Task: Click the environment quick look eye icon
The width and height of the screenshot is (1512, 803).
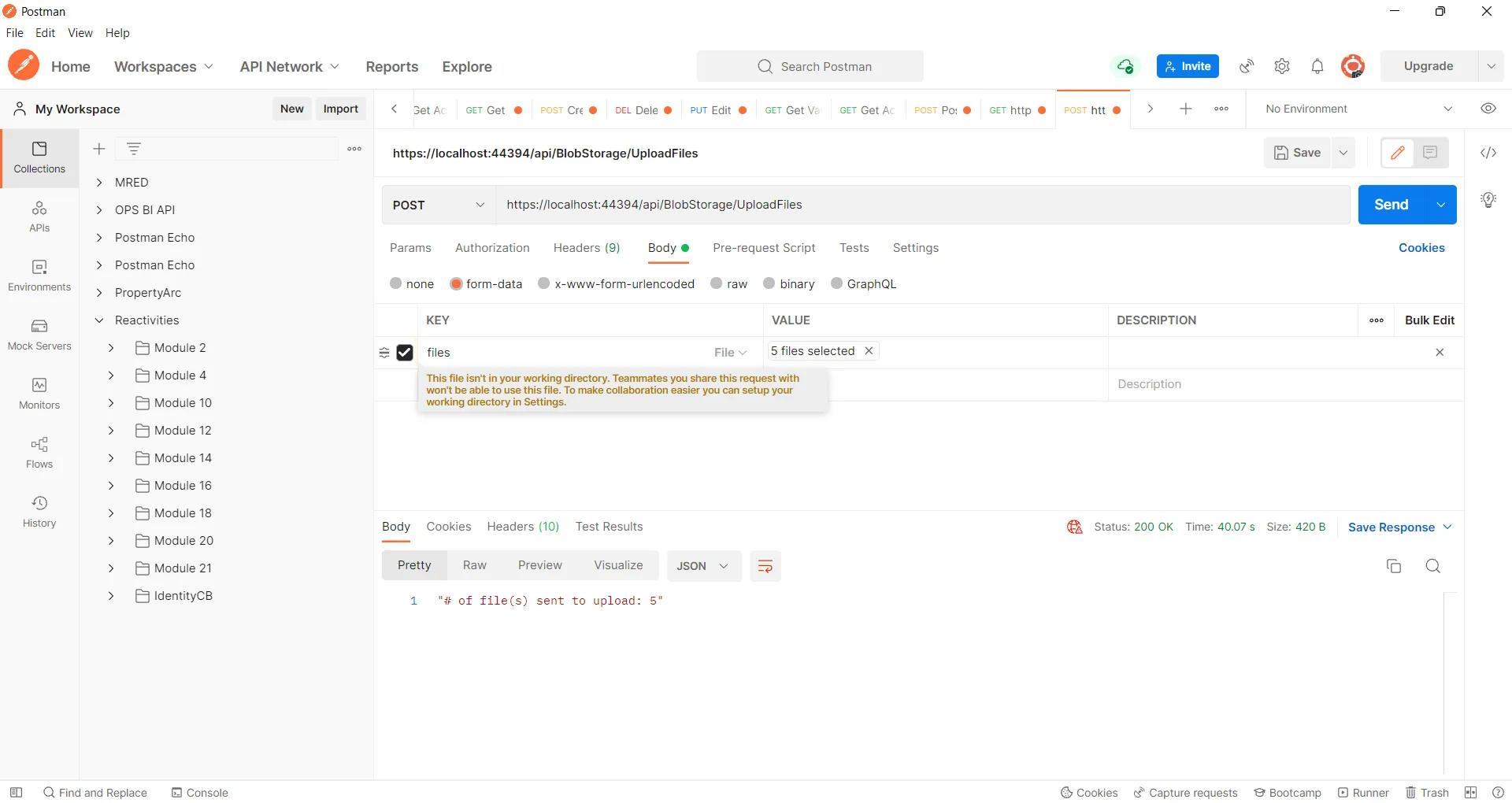Action: click(x=1488, y=109)
